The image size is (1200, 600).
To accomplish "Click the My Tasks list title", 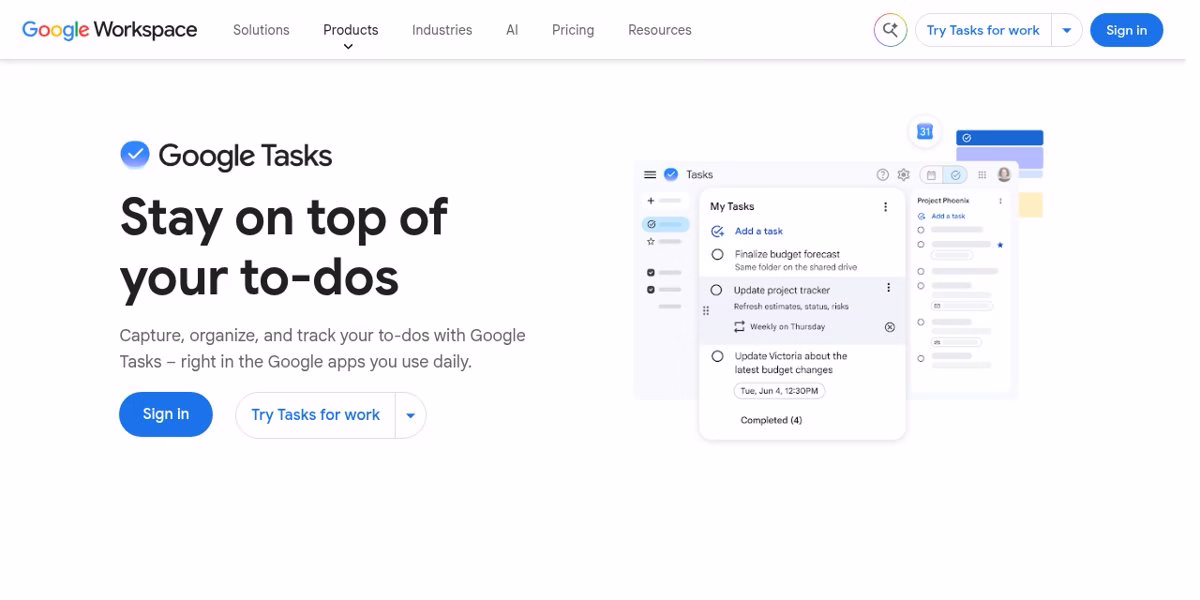I will pos(732,207).
